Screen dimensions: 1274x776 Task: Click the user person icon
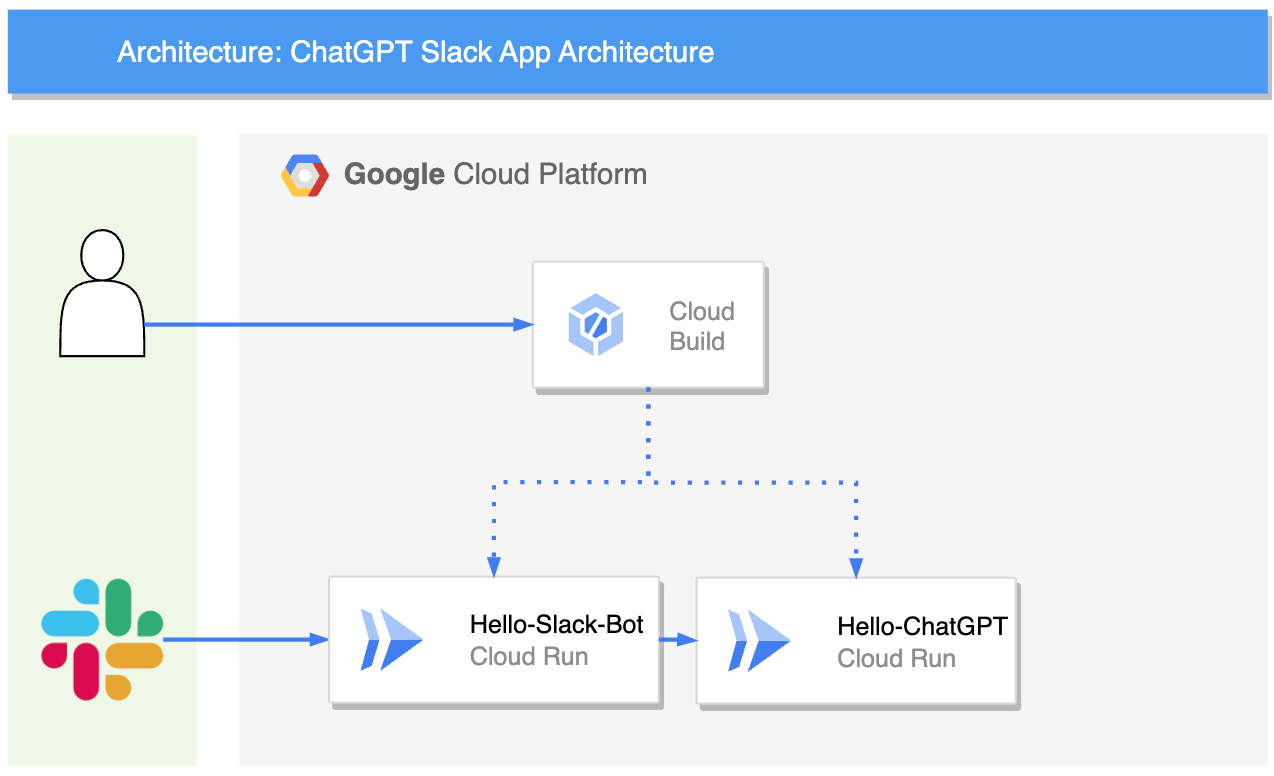[102, 292]
